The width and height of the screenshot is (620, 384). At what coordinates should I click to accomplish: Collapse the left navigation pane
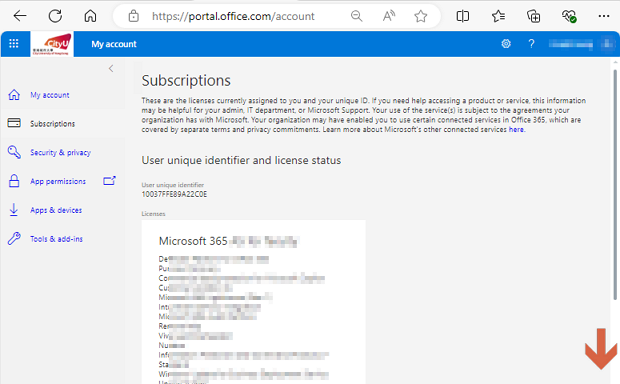coord(111,68)
